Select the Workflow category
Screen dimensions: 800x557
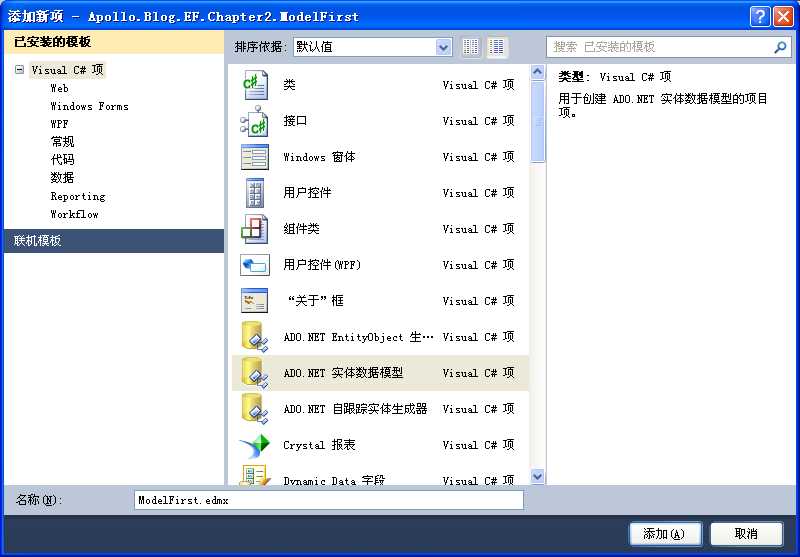pyautogui.click(x=74, y=214)
